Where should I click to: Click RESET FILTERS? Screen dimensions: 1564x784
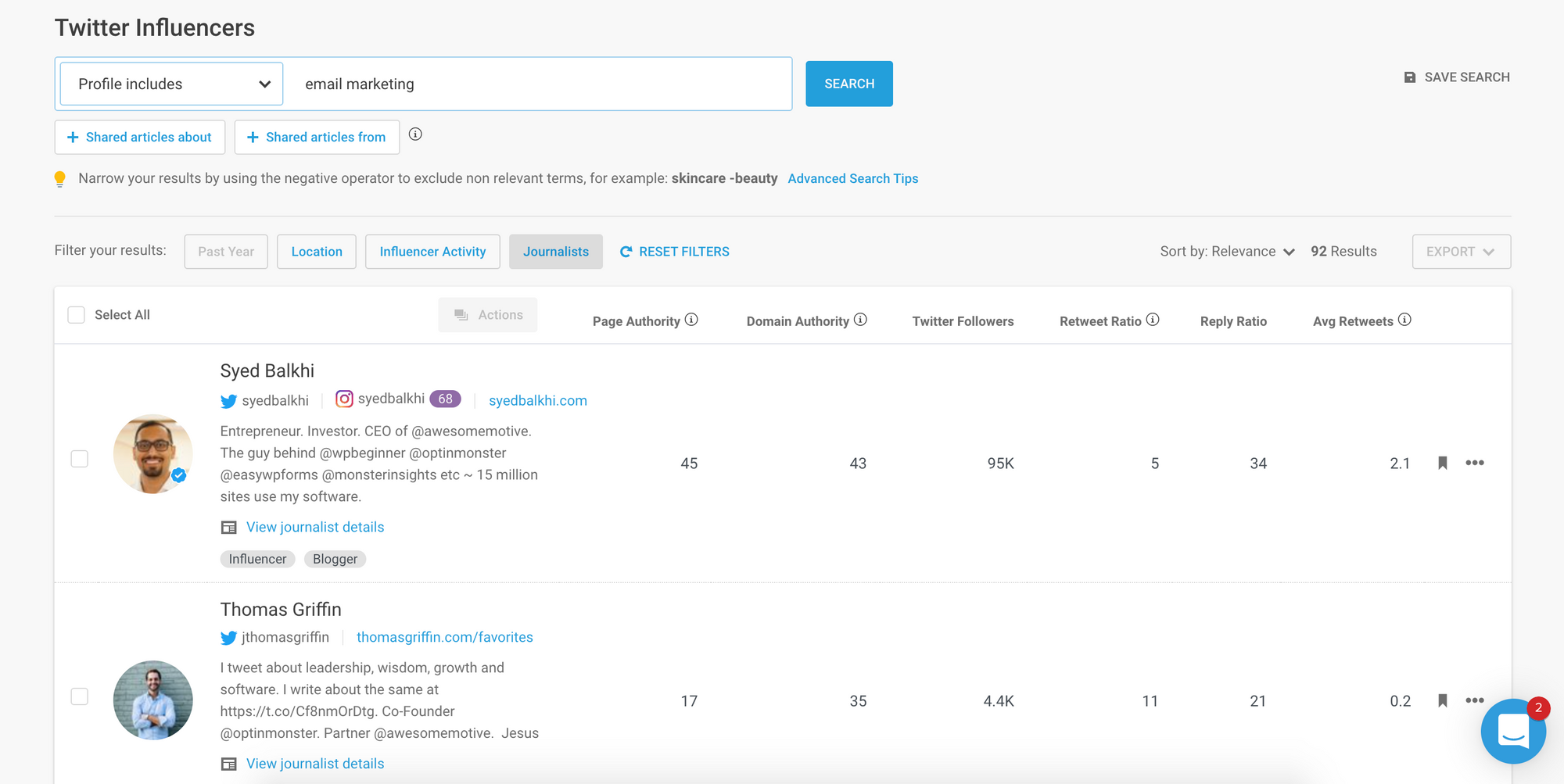[x=675, y=252]
